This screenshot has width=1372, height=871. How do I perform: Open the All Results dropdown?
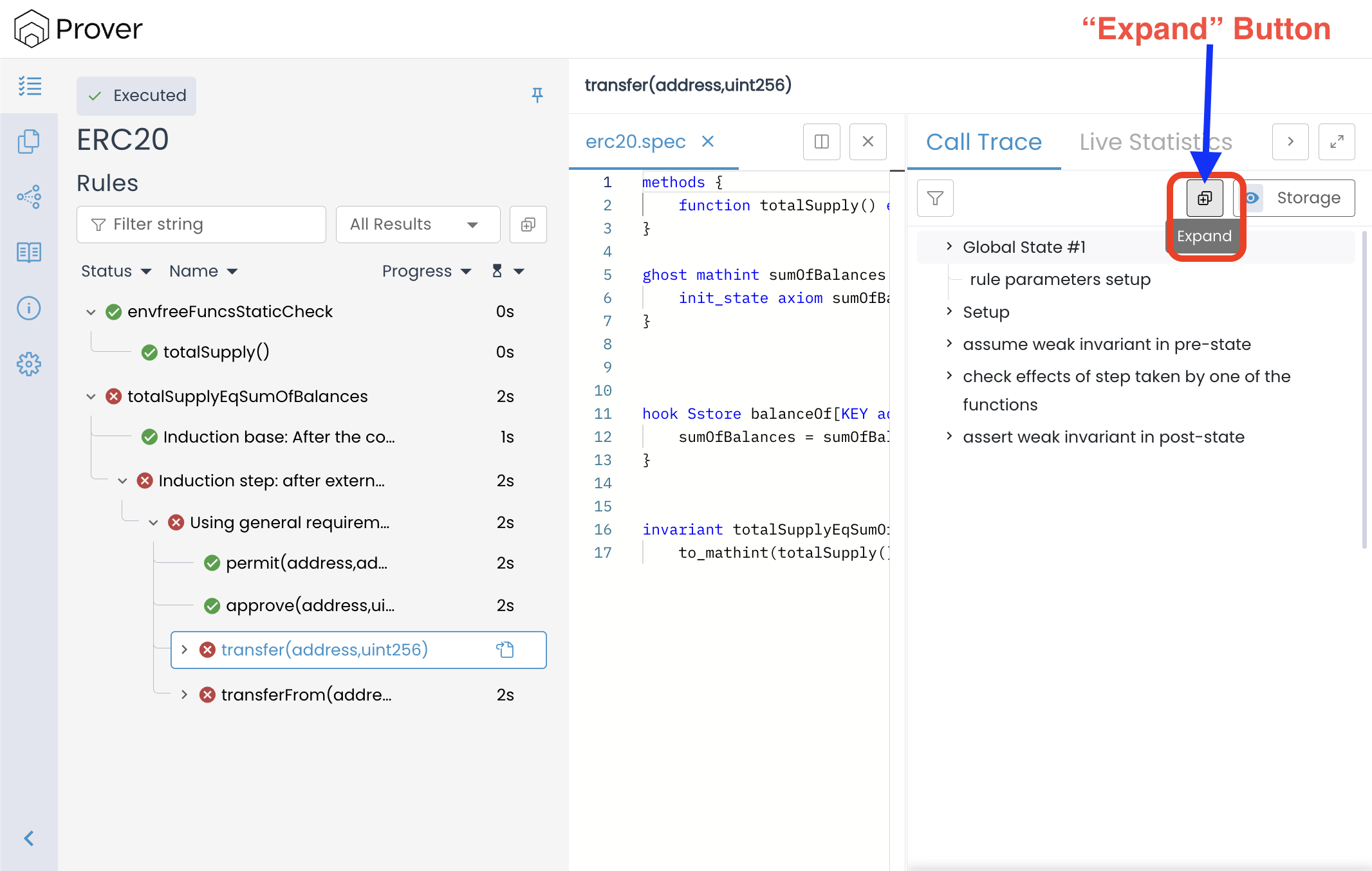[x=418, y=225]
